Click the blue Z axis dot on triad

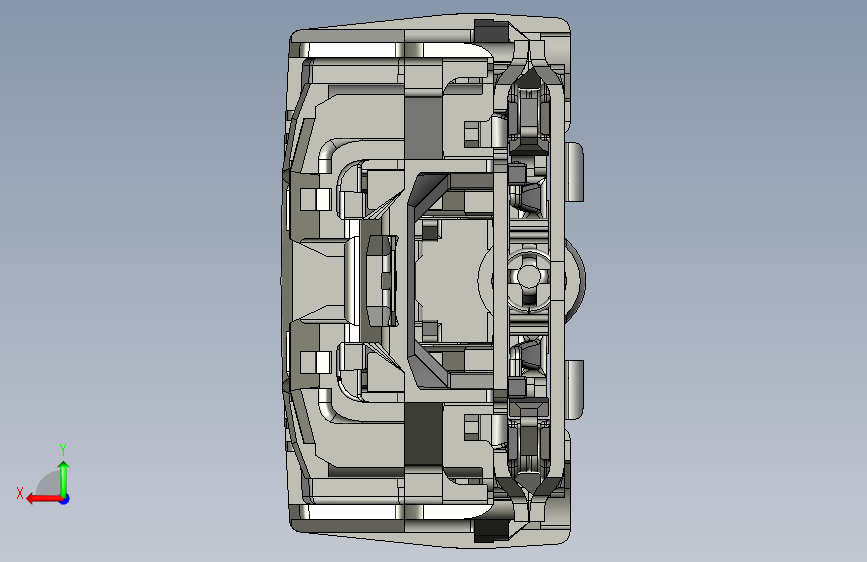(65, 499)
